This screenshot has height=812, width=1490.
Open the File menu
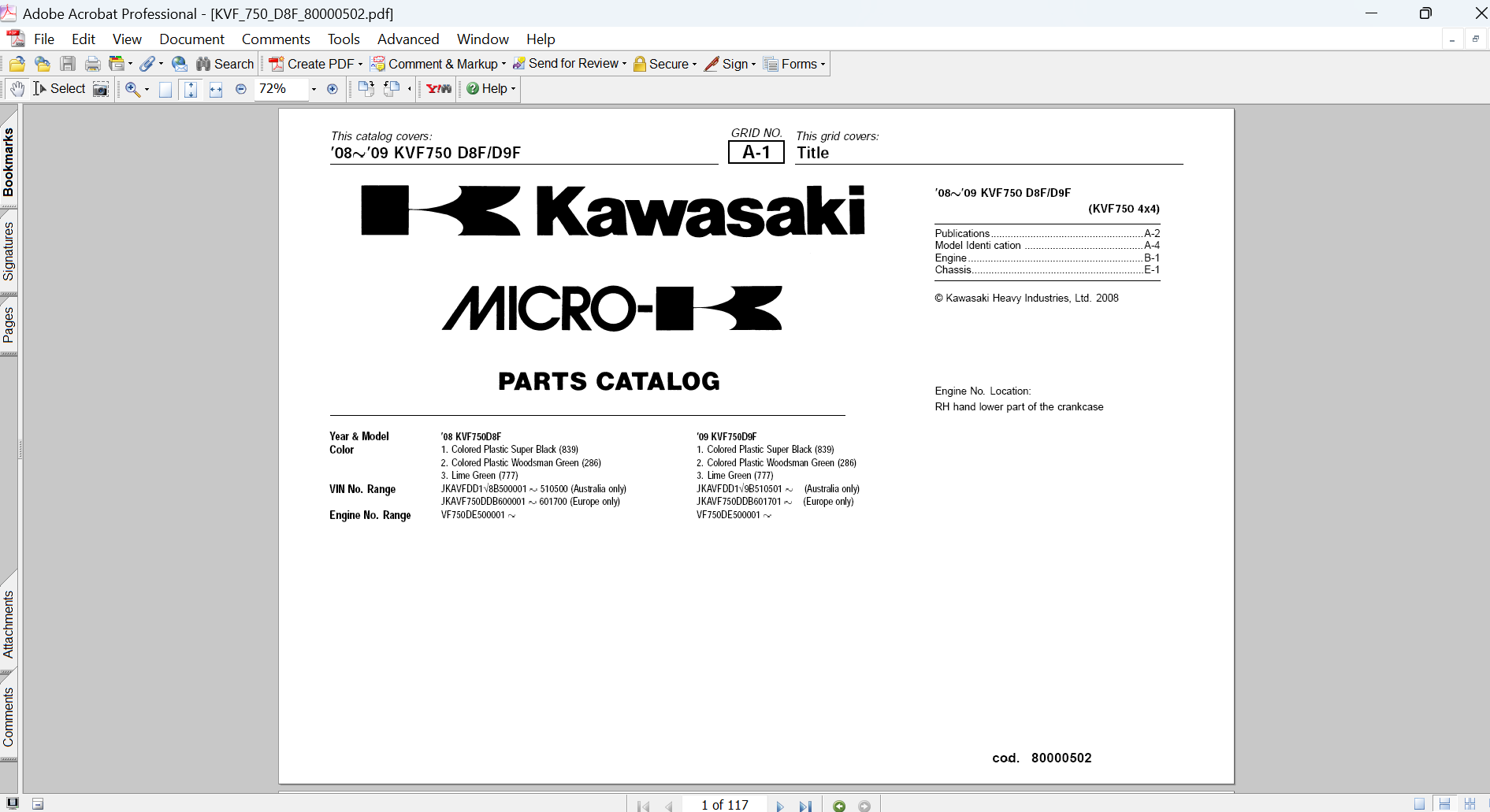[44, 39]
